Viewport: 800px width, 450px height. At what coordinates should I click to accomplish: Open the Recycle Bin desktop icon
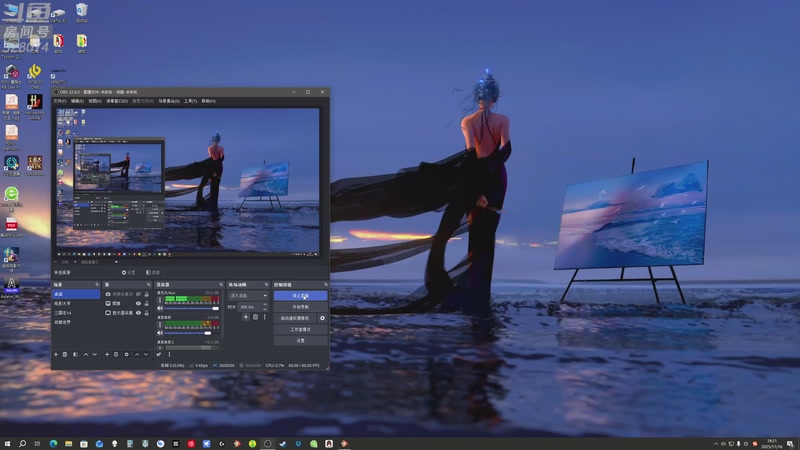tap(82, 12)
